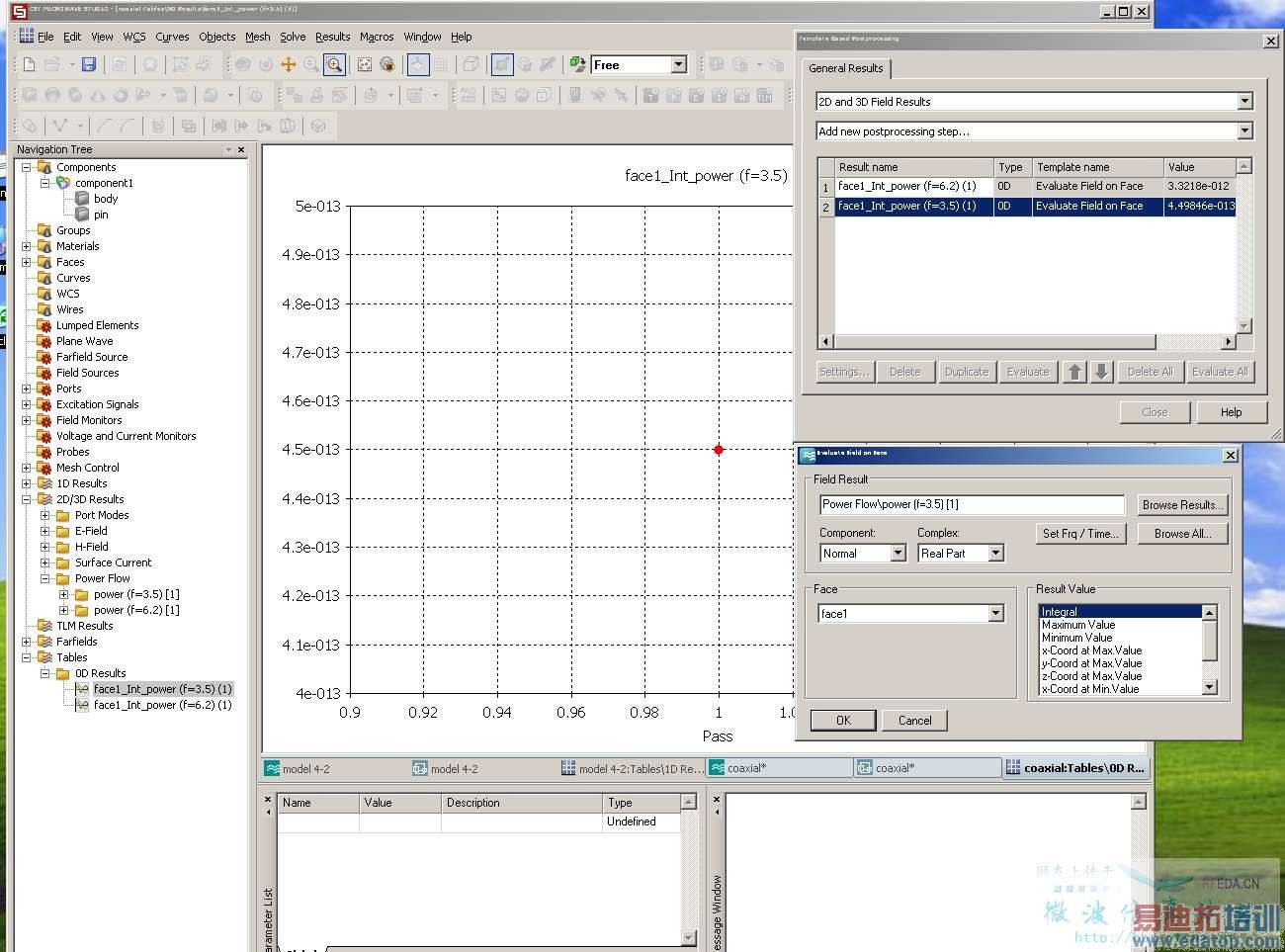Expand the Farfields tree node
Viewport: 1285px width, 952px height.
pos(27,642)
